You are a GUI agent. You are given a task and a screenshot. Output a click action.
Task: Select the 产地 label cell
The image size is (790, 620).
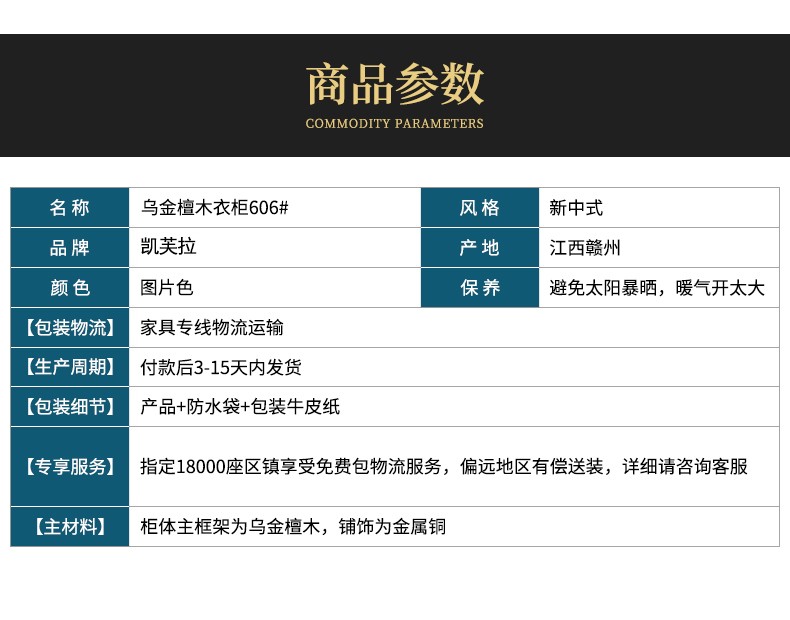coord(479,248)
